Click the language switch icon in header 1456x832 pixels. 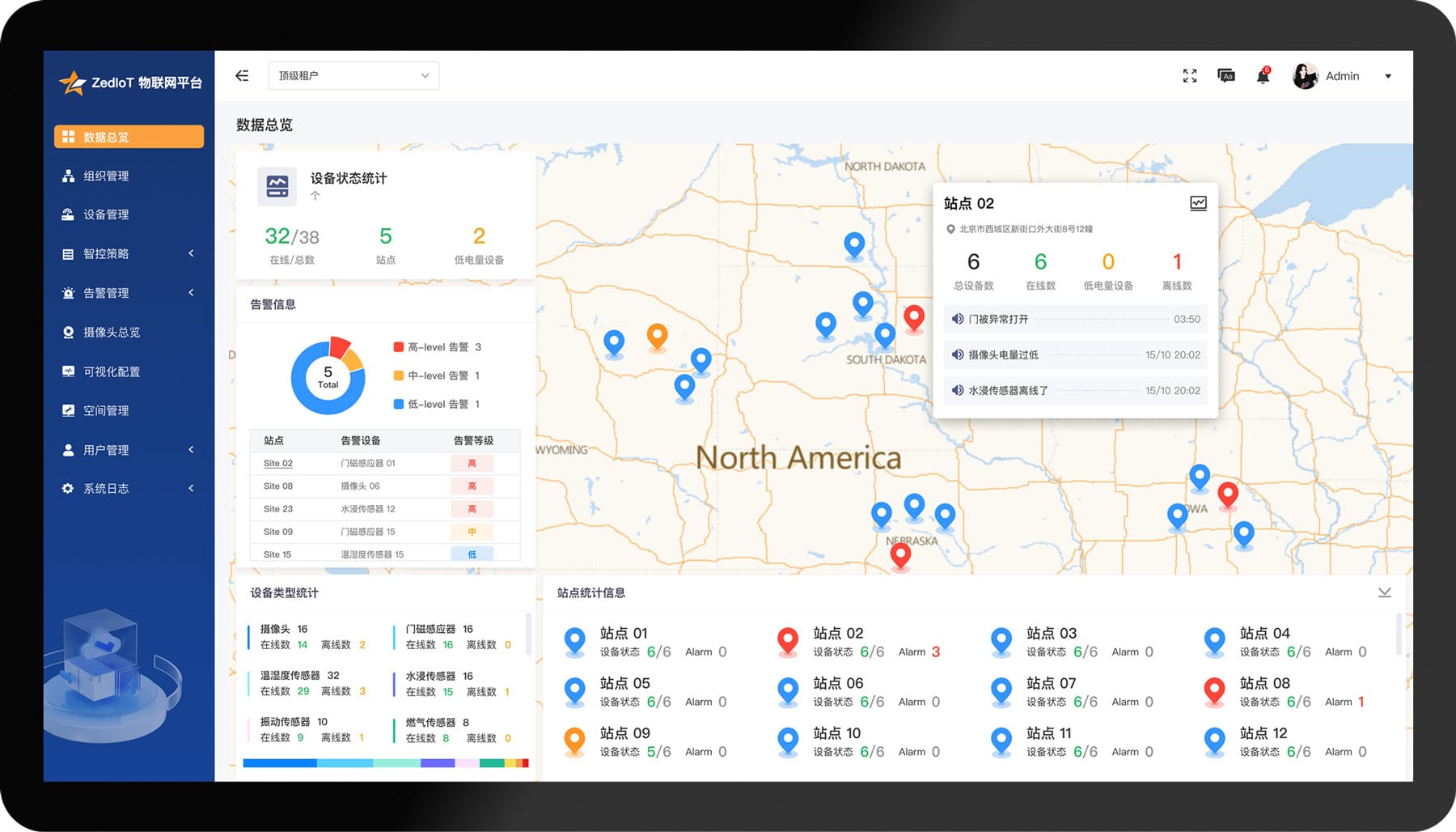click(1226, 76)
